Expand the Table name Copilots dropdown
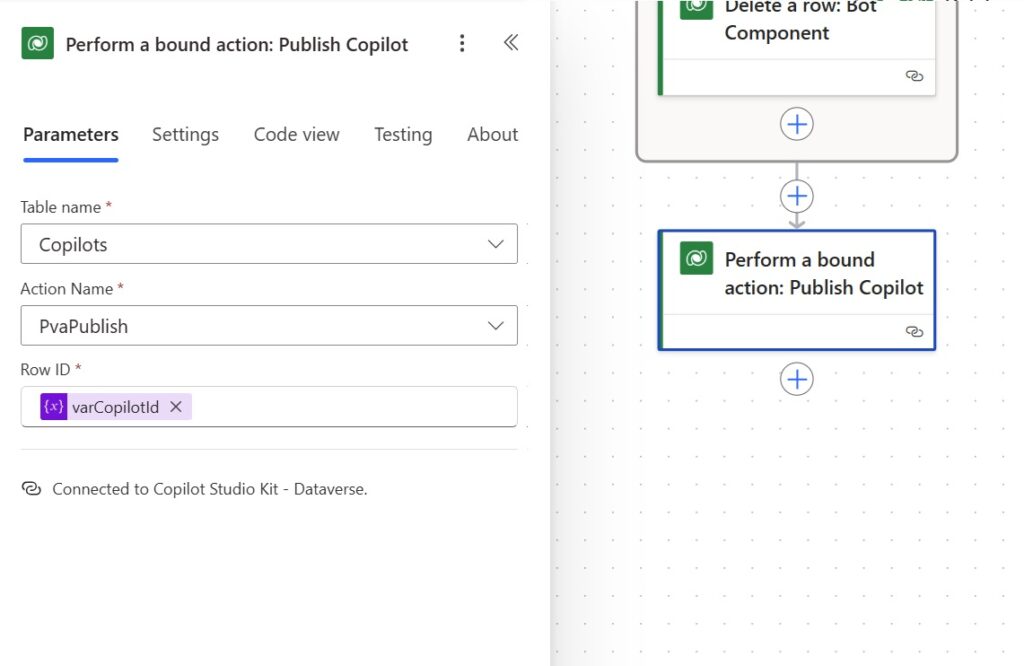Screen dimensions: 1024x666 (x=269, y=244)
